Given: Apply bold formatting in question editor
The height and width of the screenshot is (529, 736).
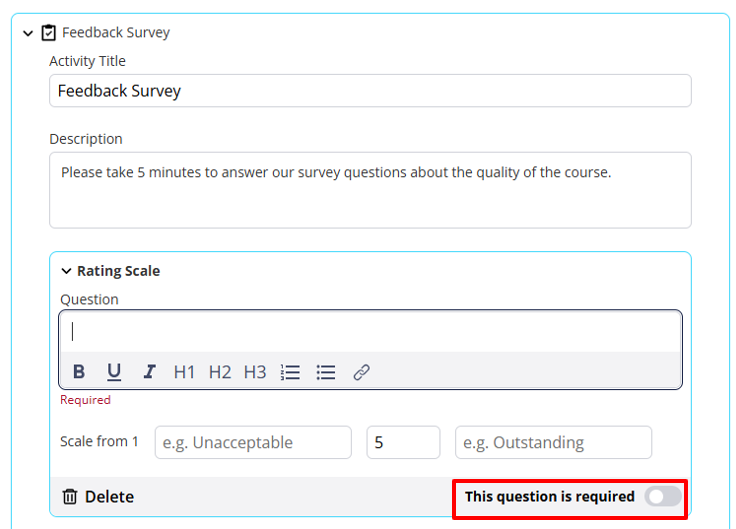Looking at the screenshot, I should click(x=79, y=372).
